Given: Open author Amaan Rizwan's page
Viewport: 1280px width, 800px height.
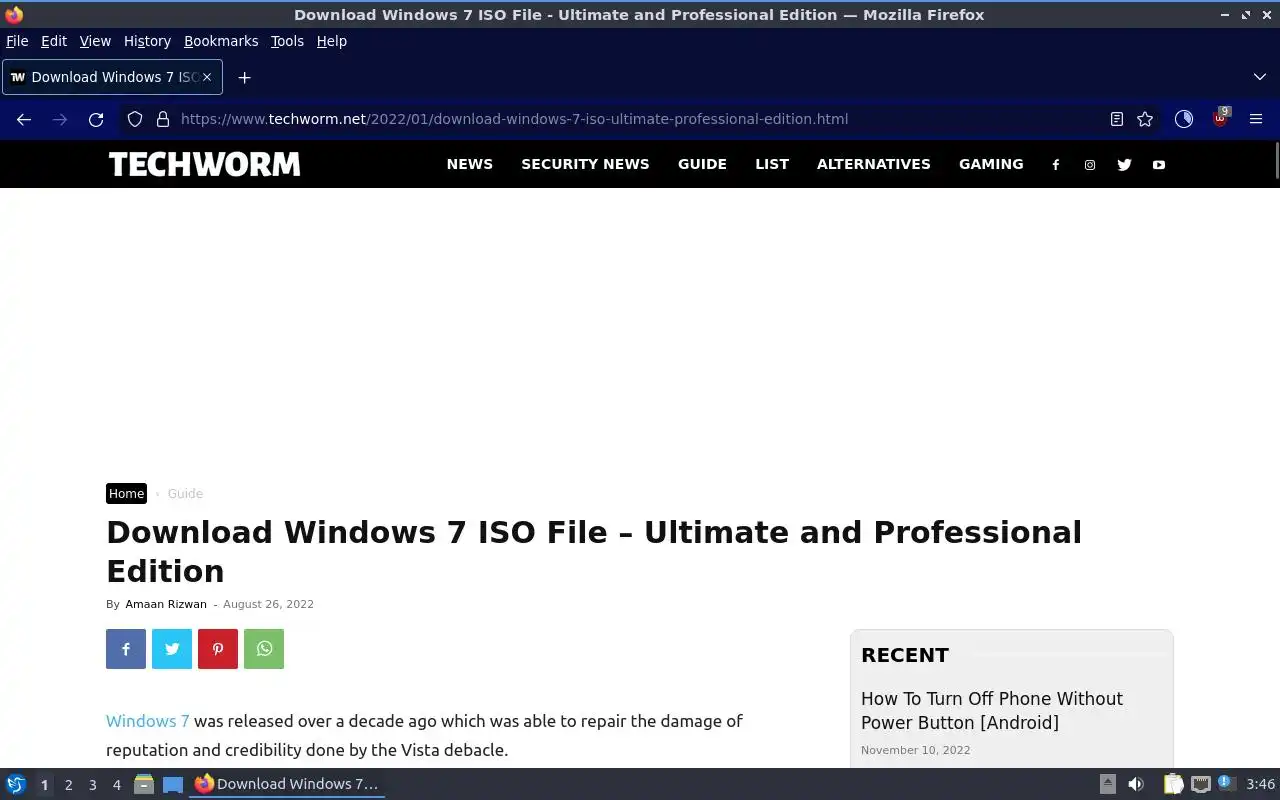Looking at the screenshot, I should pyautogui.click(x=166, y=604).
